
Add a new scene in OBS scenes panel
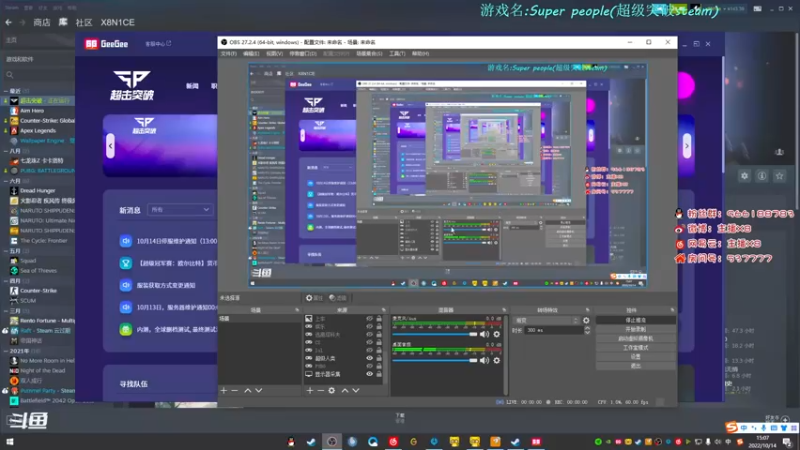pyautogui.click(x=223, y=390)
